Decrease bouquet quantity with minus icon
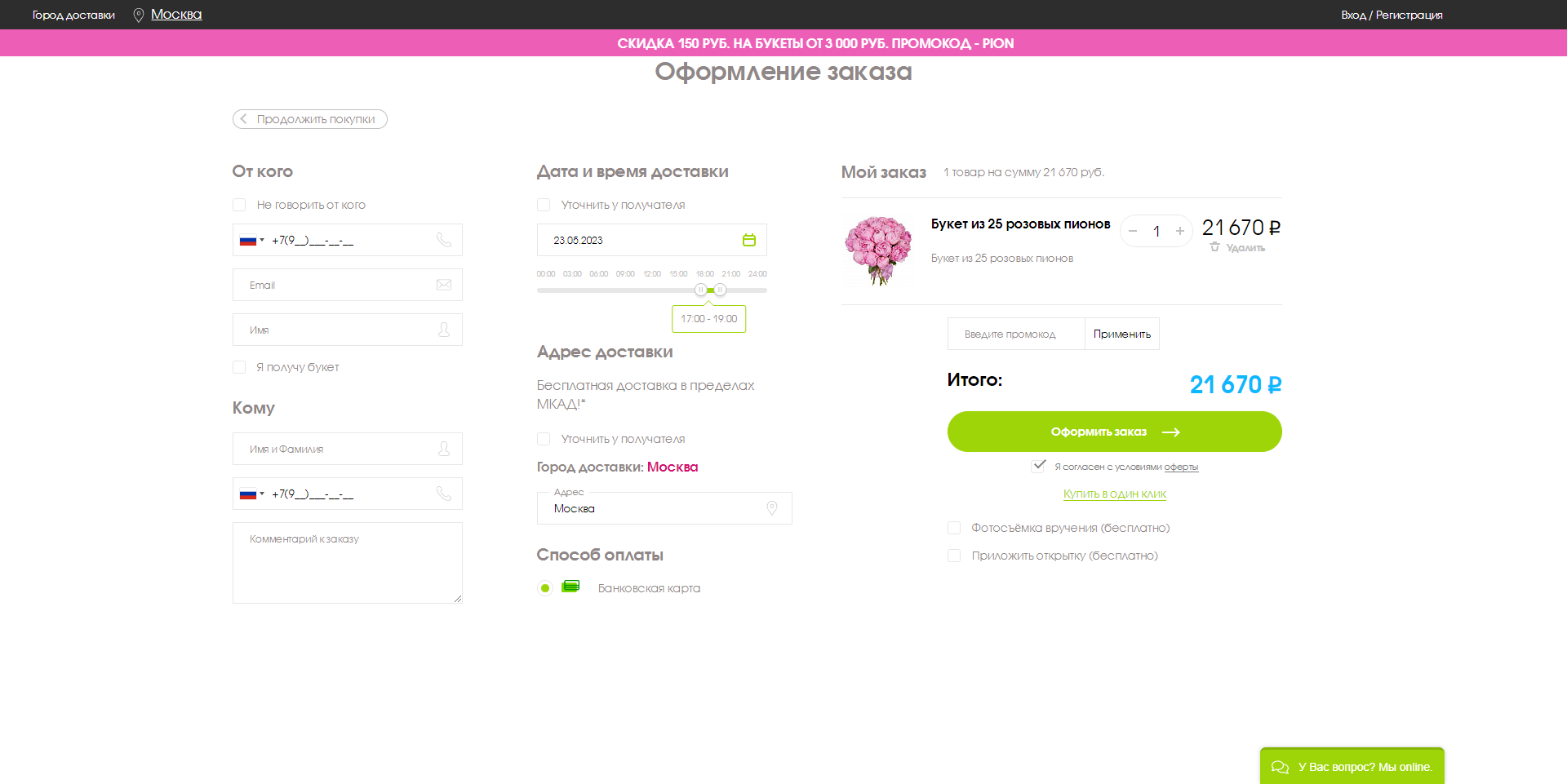1567x784 pixels. (x=1132, y=231)
